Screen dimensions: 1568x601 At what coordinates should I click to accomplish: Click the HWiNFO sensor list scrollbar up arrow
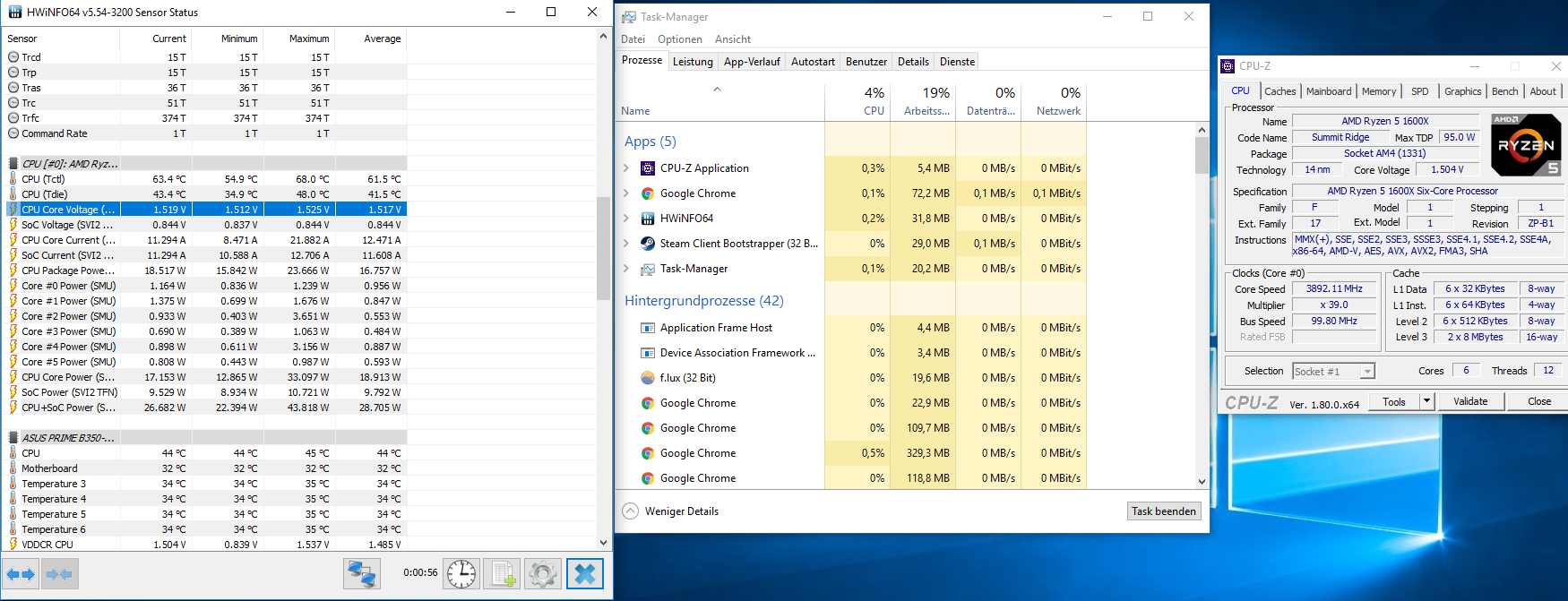click(603, 37)
